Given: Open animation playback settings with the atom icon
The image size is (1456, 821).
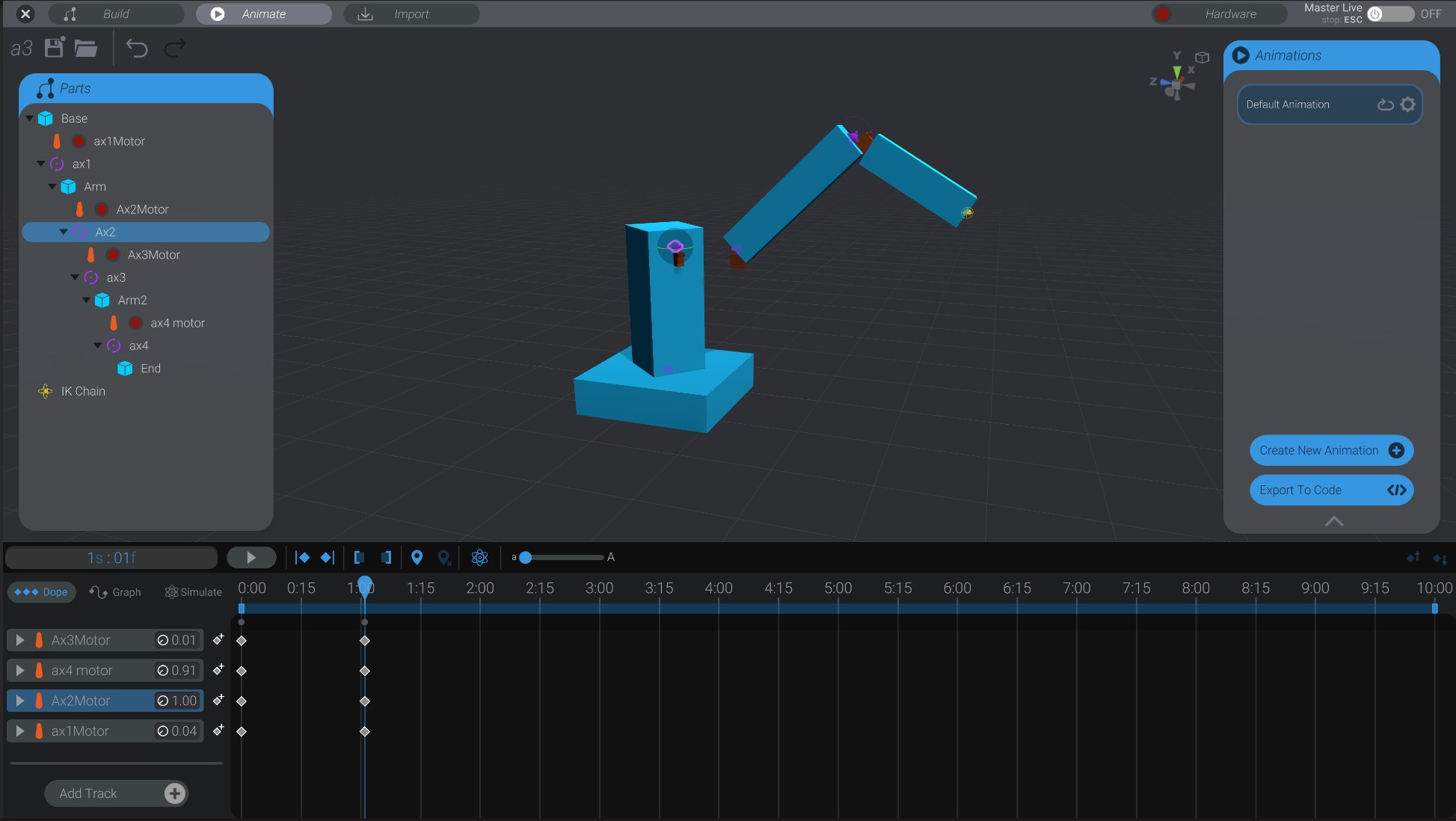Looking at the screenshot, I should pyautogui.click(x=479, y=557).
